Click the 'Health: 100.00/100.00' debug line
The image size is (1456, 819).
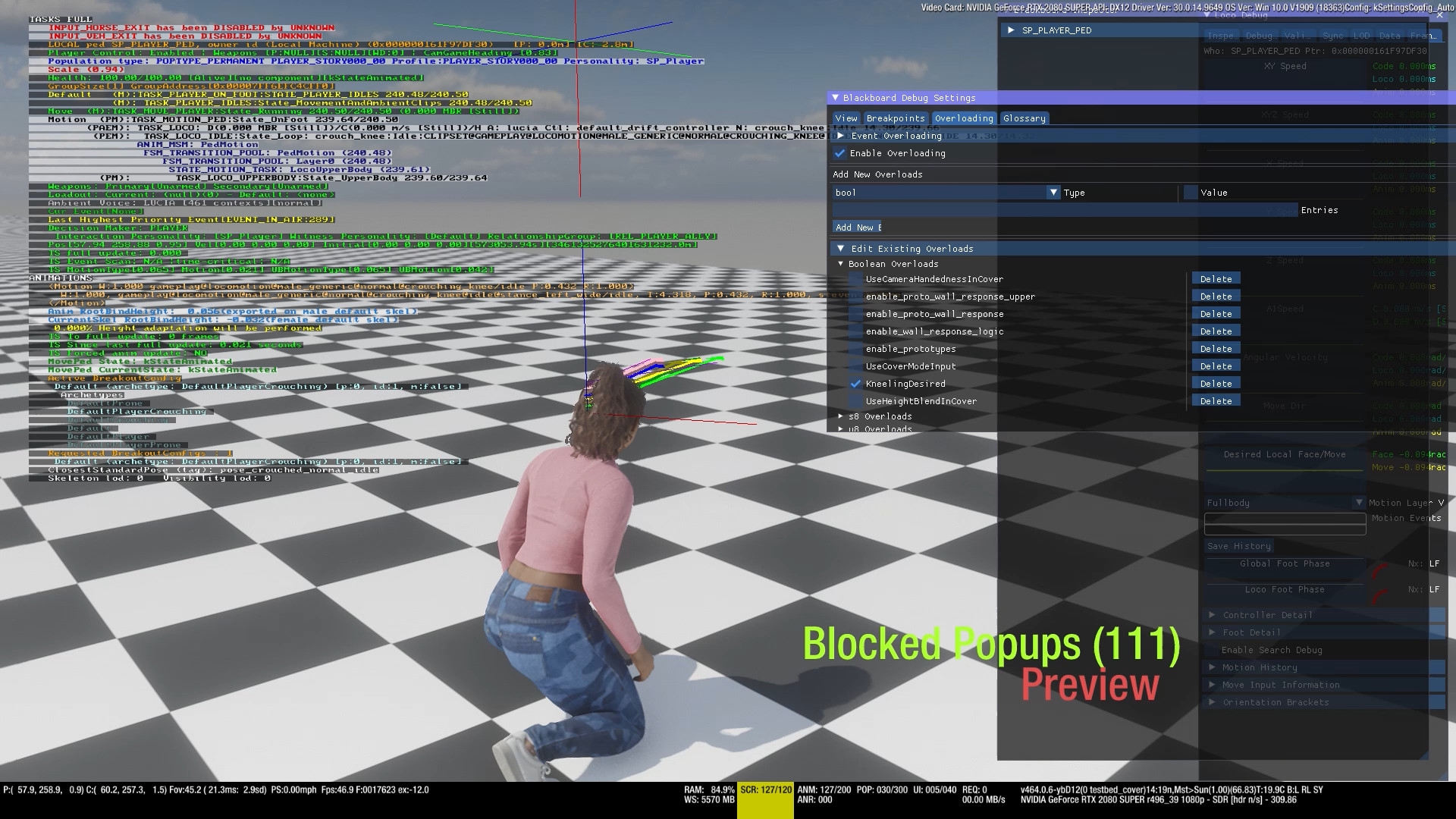tap(235, 78)
